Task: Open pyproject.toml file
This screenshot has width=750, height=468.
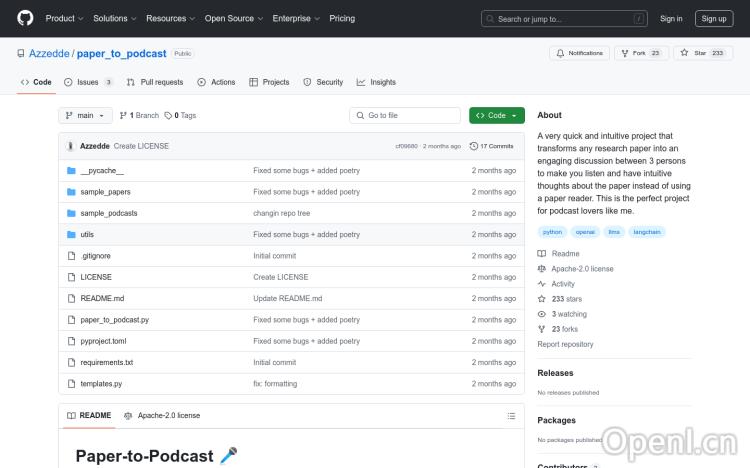Action: 103,341
